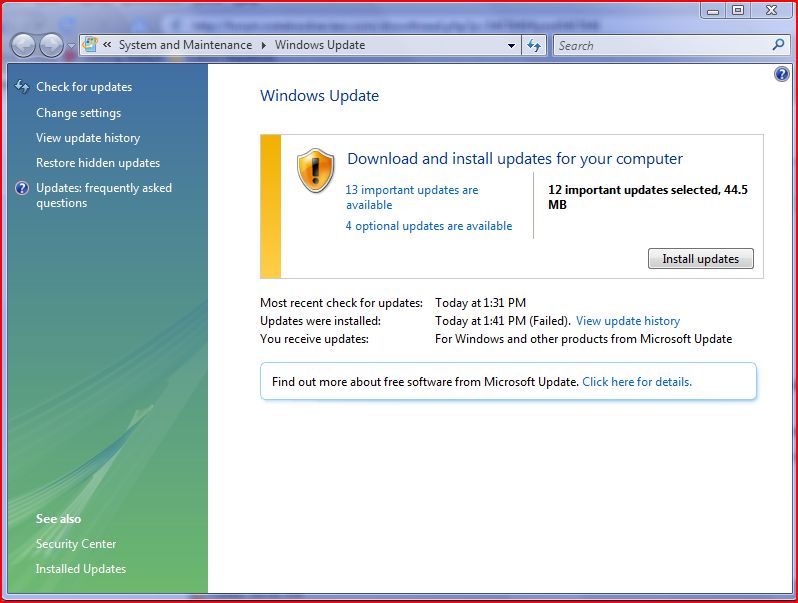Open Change settings
This screenshot has width=798, height=603.
78,113
